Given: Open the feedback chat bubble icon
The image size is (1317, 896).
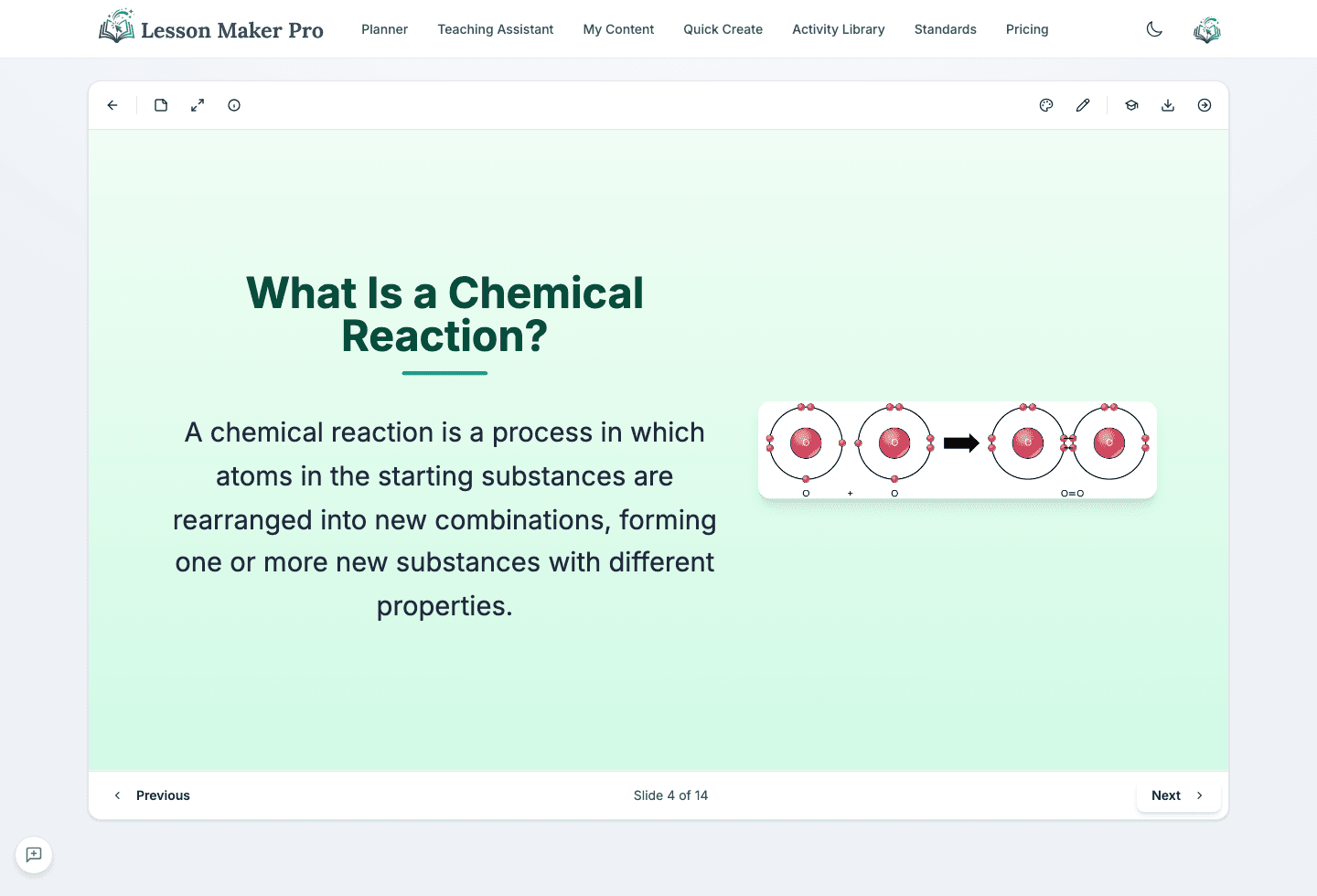Looking at the screenshot, I should (34, 855).
